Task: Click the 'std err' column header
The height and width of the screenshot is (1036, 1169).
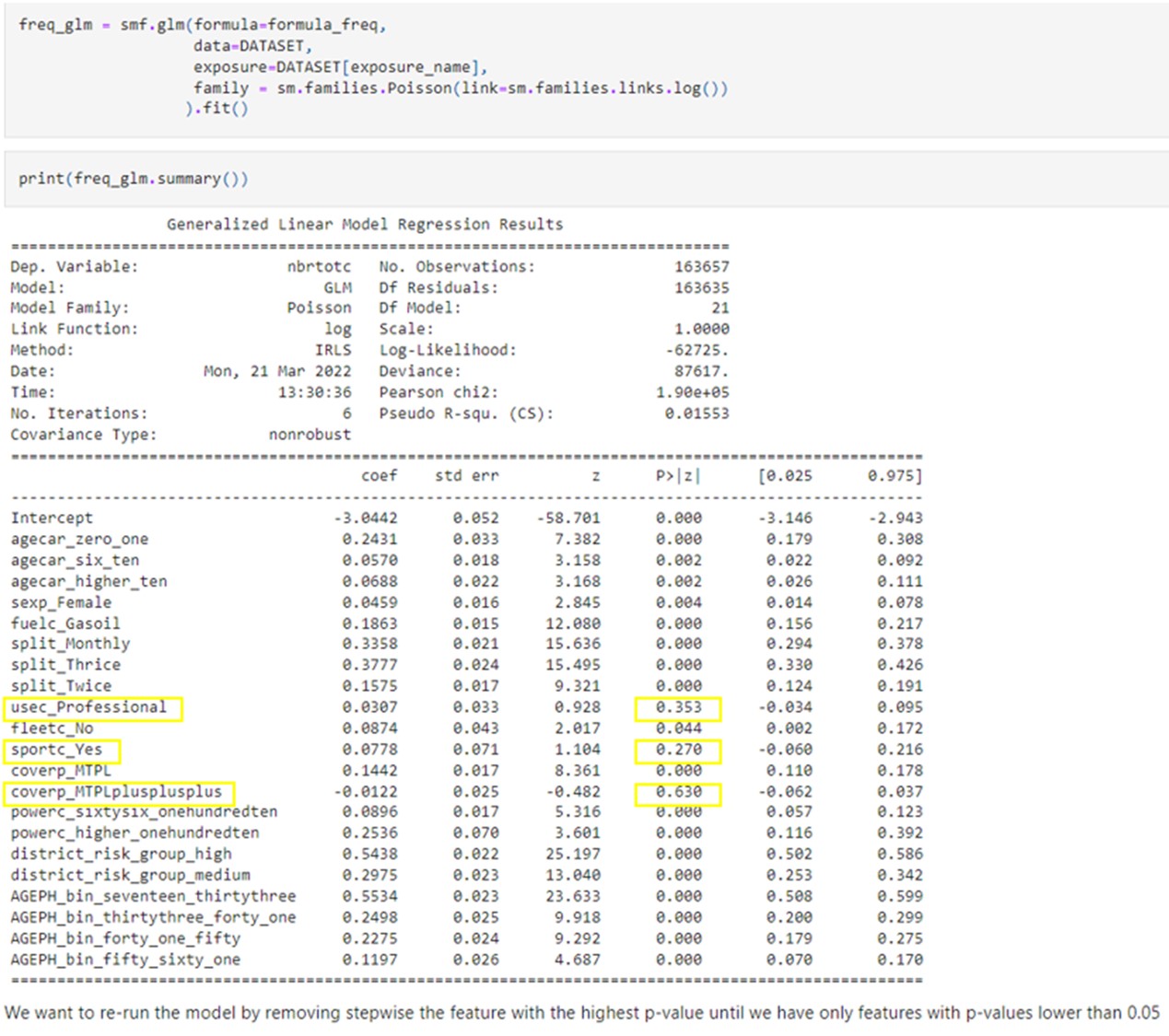Action: pos(466,476)
